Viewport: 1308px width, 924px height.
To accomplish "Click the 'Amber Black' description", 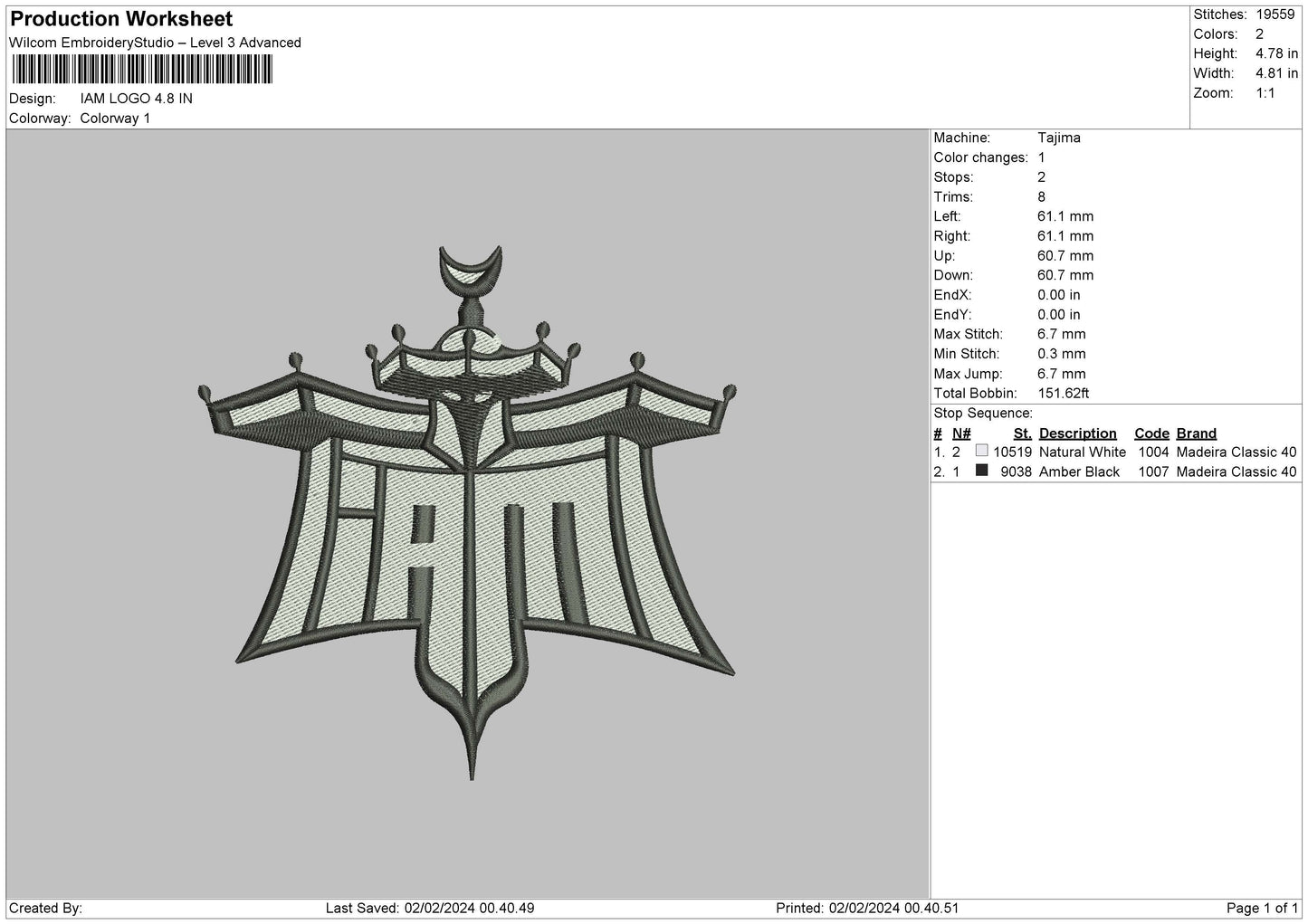I will point(1080,472).
